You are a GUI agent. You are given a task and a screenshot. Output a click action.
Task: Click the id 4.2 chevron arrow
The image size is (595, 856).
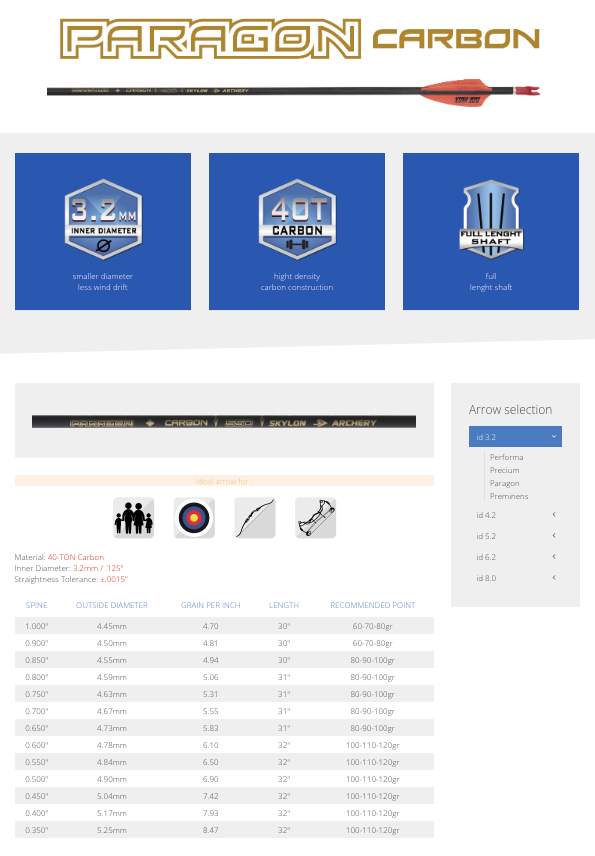(554, 514)
